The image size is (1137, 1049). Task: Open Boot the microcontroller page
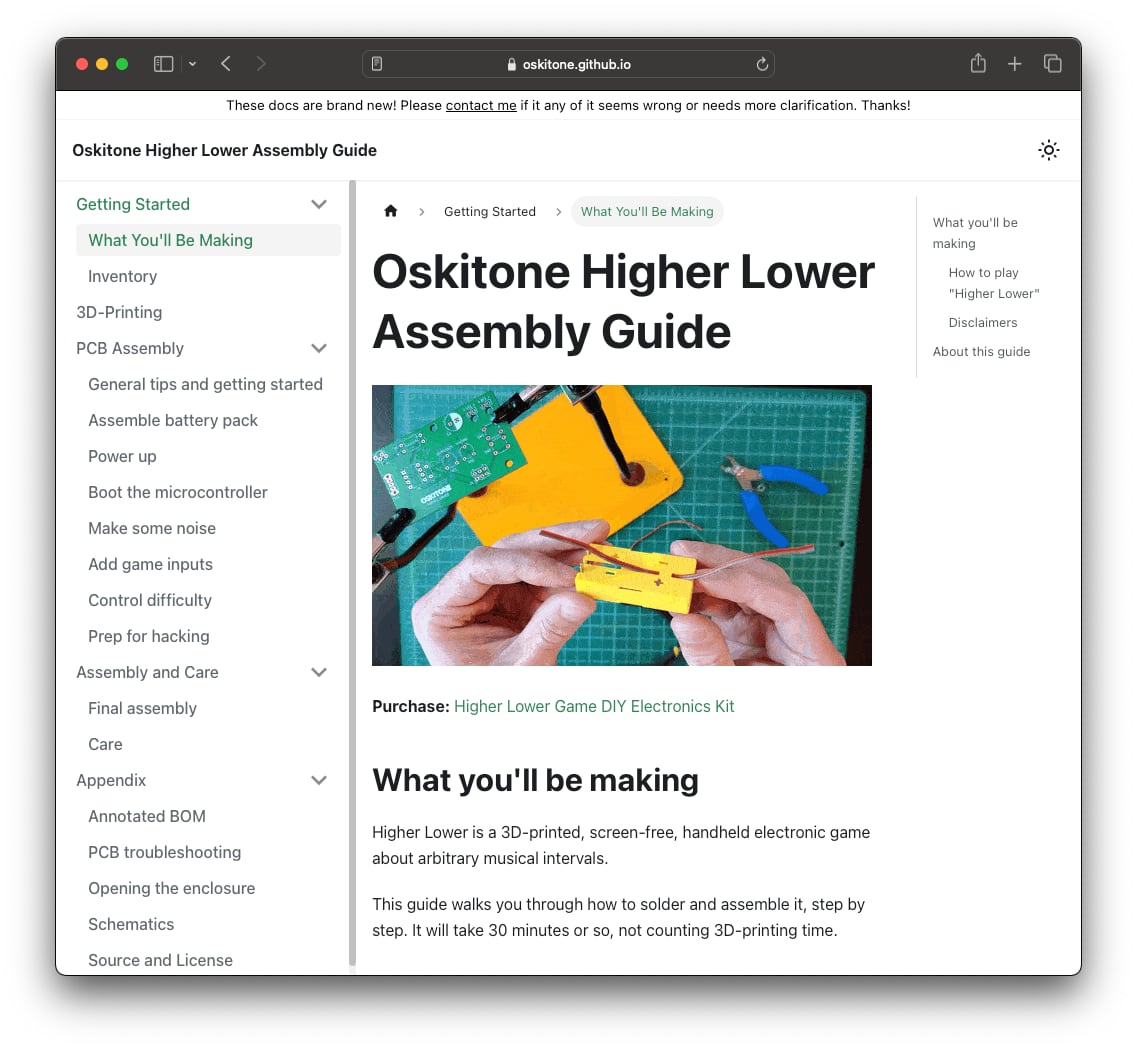[x=178, y=492]
